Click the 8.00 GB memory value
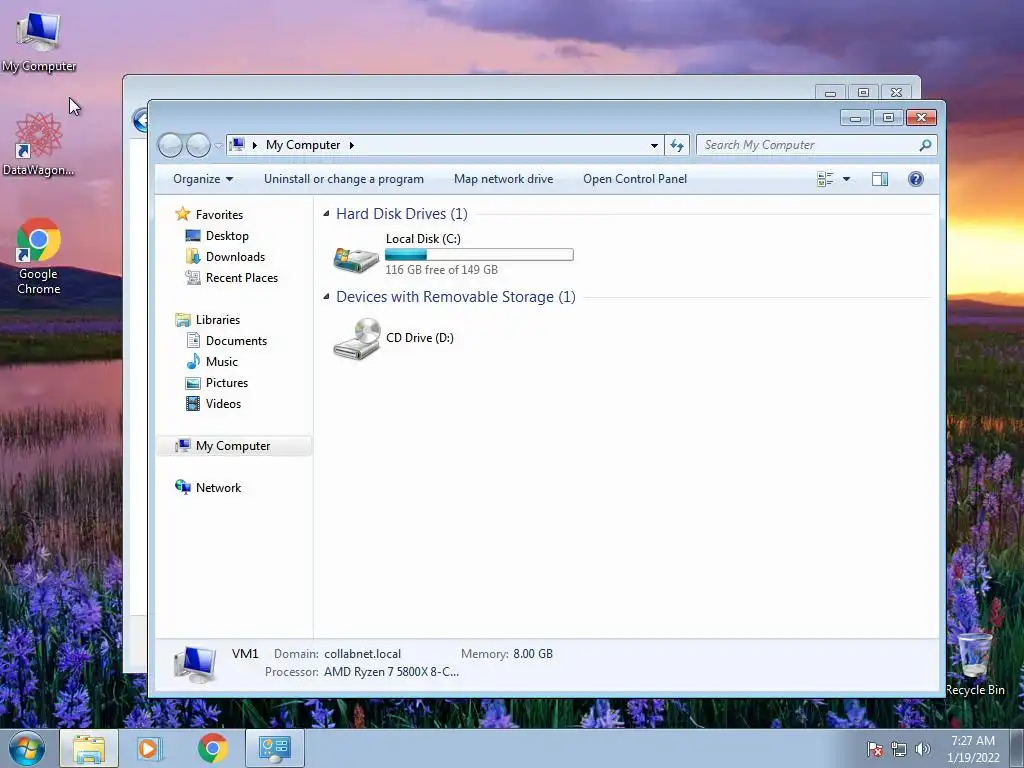 click(x=533, y=654)
